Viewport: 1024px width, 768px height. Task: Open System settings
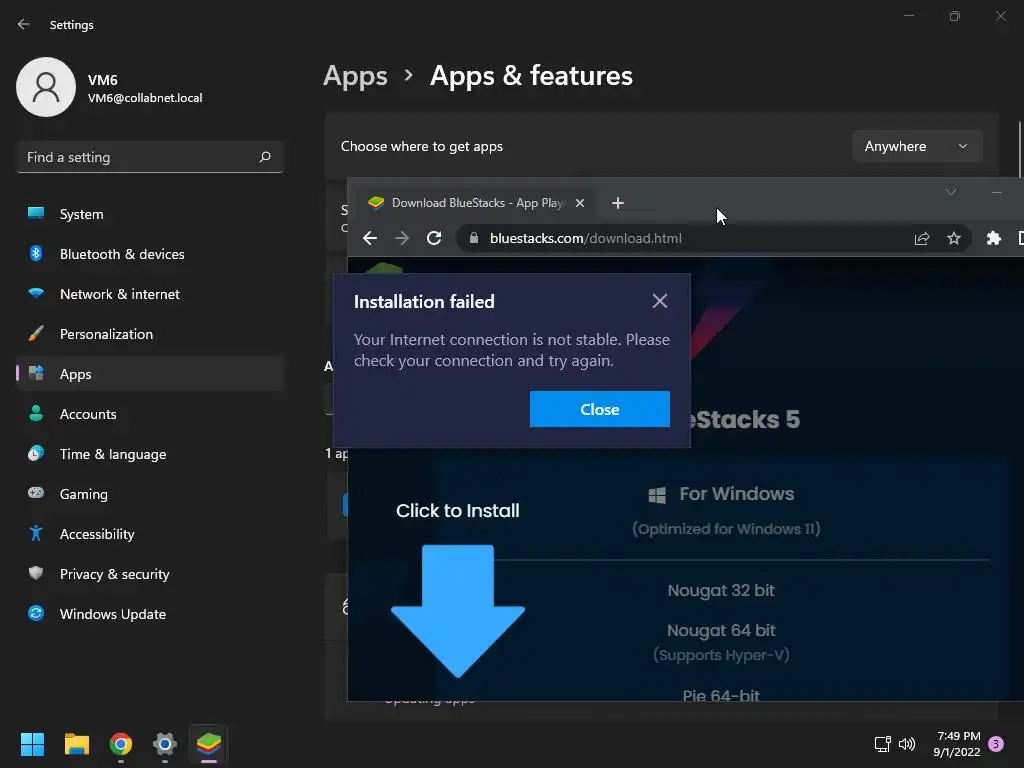150,214
